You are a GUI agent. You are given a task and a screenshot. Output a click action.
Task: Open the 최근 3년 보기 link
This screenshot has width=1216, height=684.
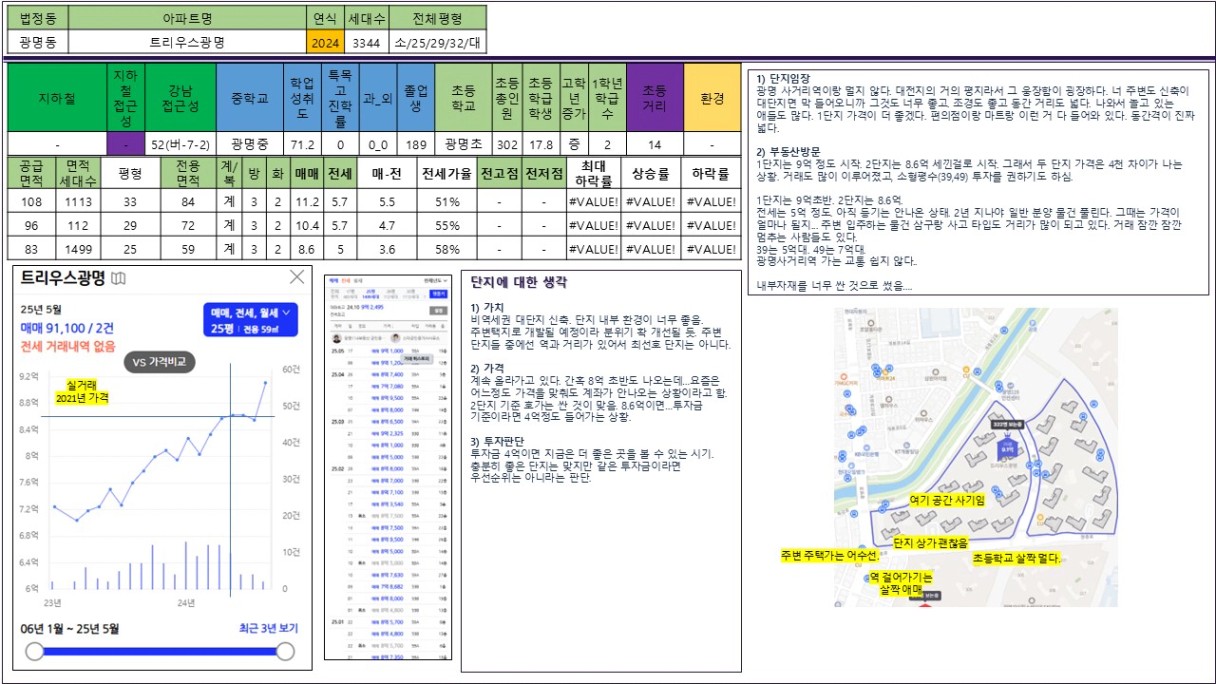click(268, 628)
